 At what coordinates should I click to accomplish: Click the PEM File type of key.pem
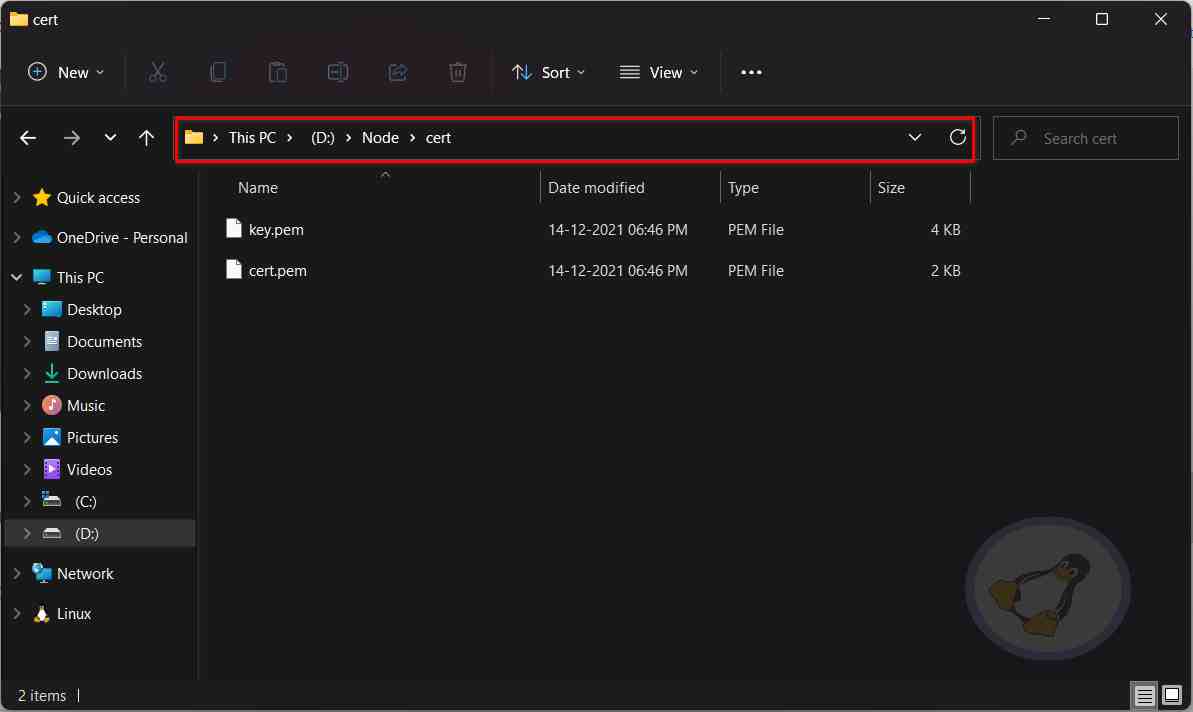click(x=756, y=230)
